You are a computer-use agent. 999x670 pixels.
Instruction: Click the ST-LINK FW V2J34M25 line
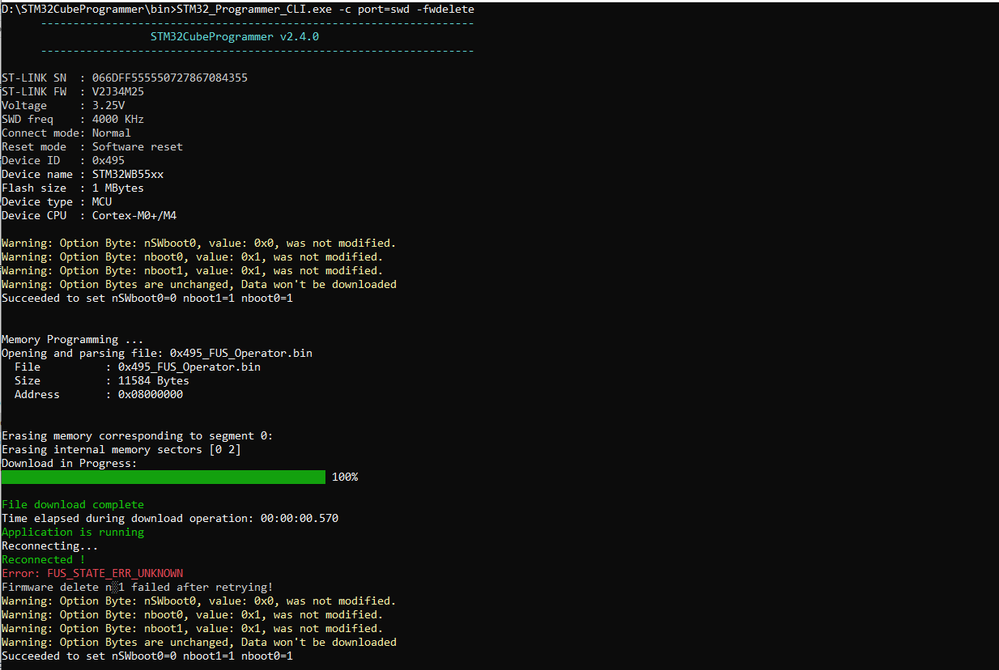(73, 92)
